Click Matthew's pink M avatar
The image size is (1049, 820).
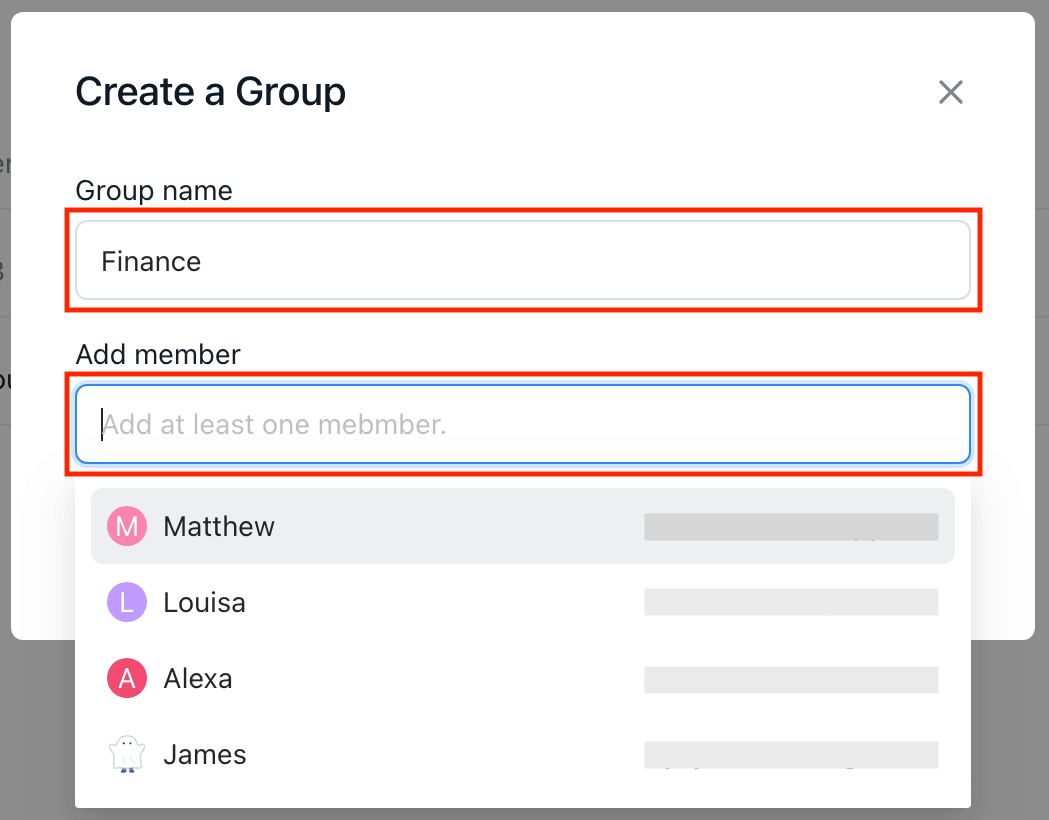127,526
